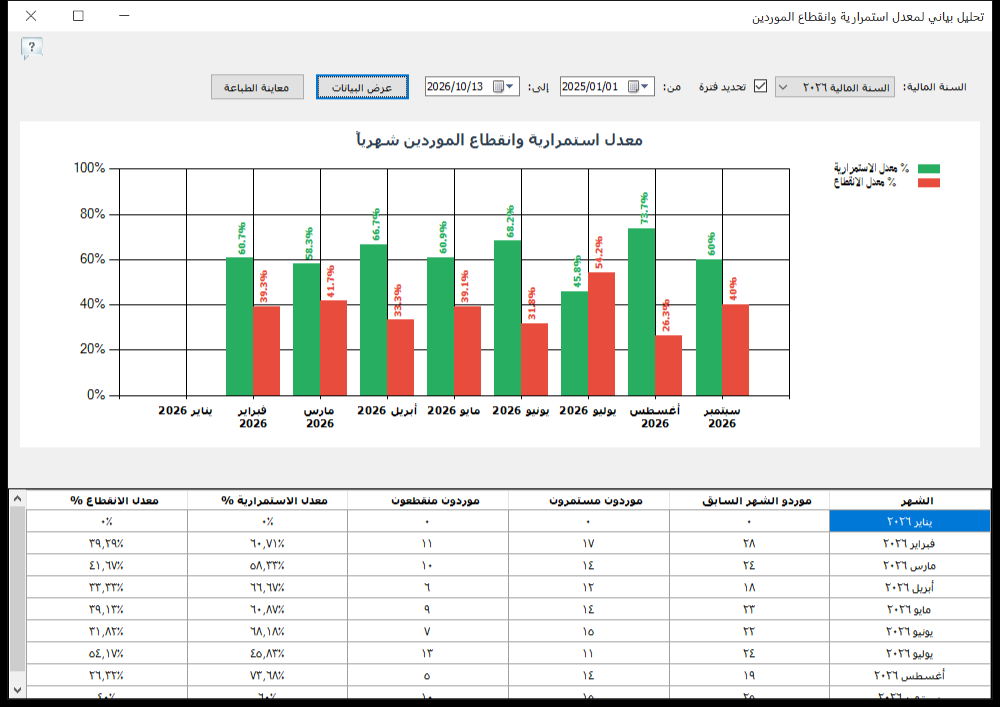Select the أغسطس ٢٠٢٦ month cell
Image resolution: width=1000 pixels, height=707 pixels.
coord(909,675)
